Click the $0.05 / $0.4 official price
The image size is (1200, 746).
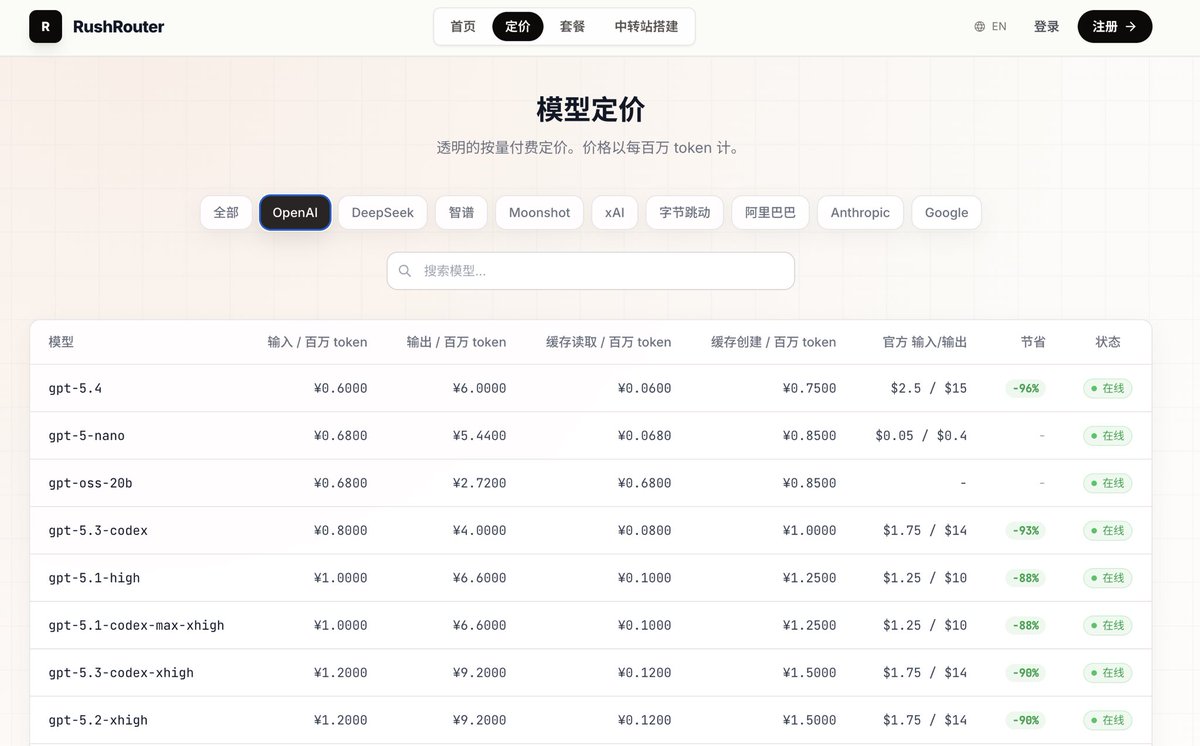tap(921, 436)
